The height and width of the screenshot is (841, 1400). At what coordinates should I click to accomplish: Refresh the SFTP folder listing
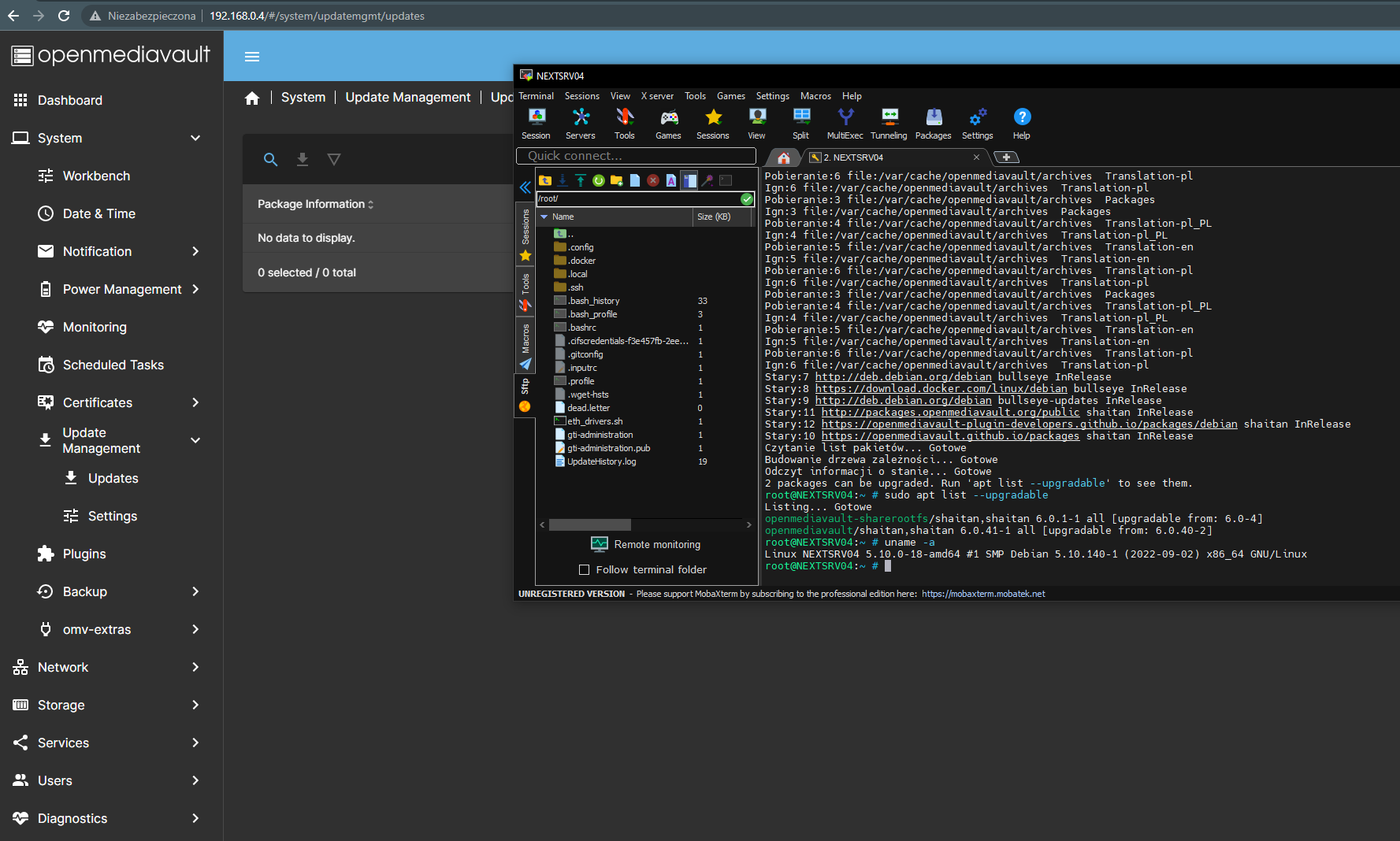coord(599,180)
